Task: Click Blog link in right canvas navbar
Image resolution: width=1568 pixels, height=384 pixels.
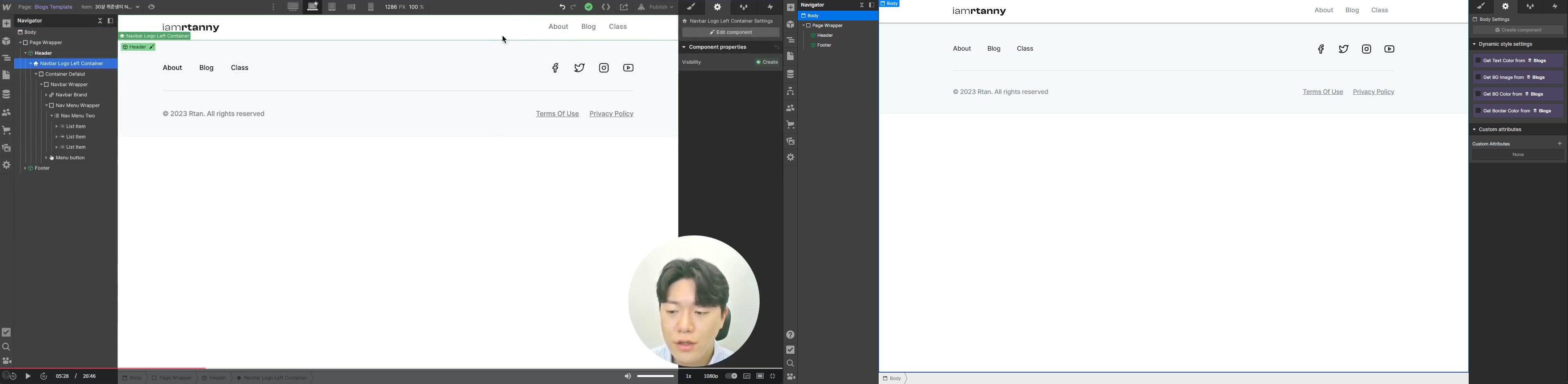Action: tap(1352, 10)
